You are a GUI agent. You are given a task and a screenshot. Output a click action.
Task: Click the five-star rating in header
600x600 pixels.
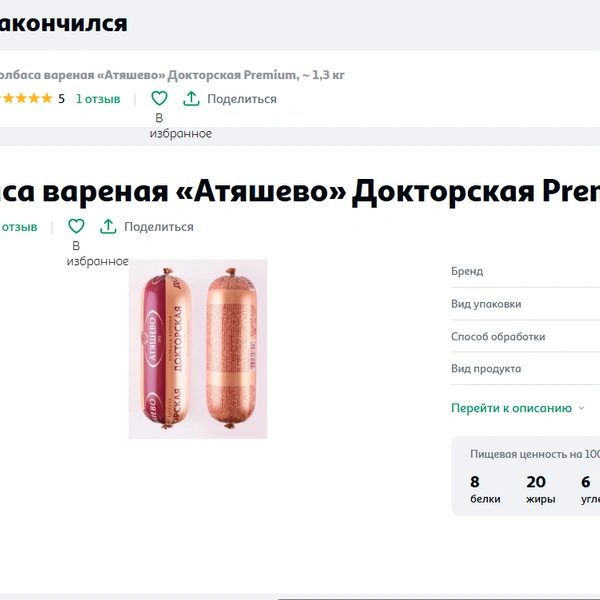[26, 98]
